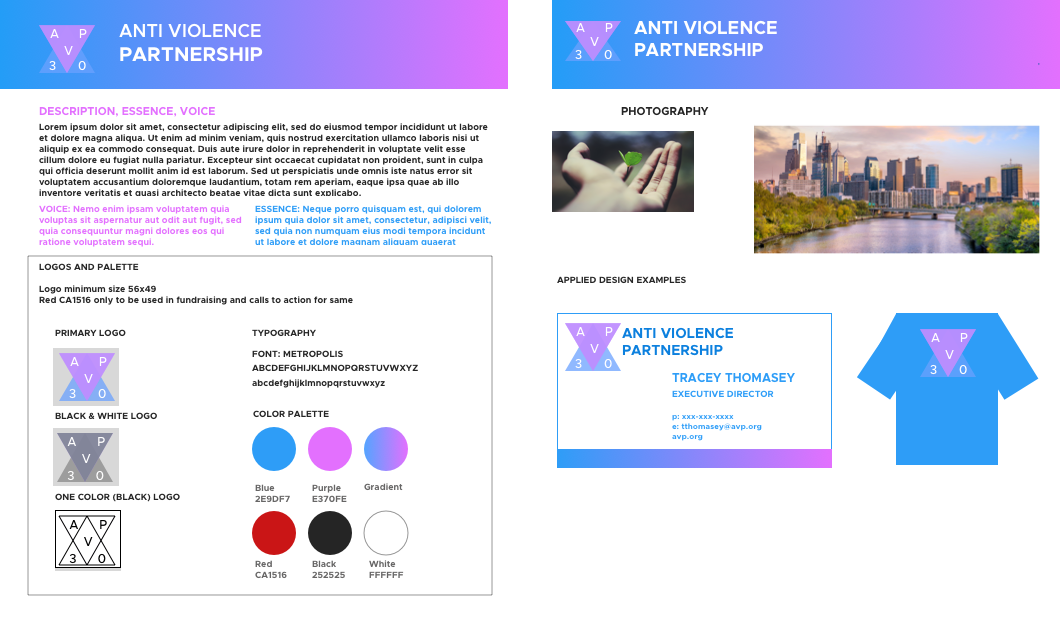Select the one color black logo
This screenshot has height=636, width=1060.
point(88,539)
